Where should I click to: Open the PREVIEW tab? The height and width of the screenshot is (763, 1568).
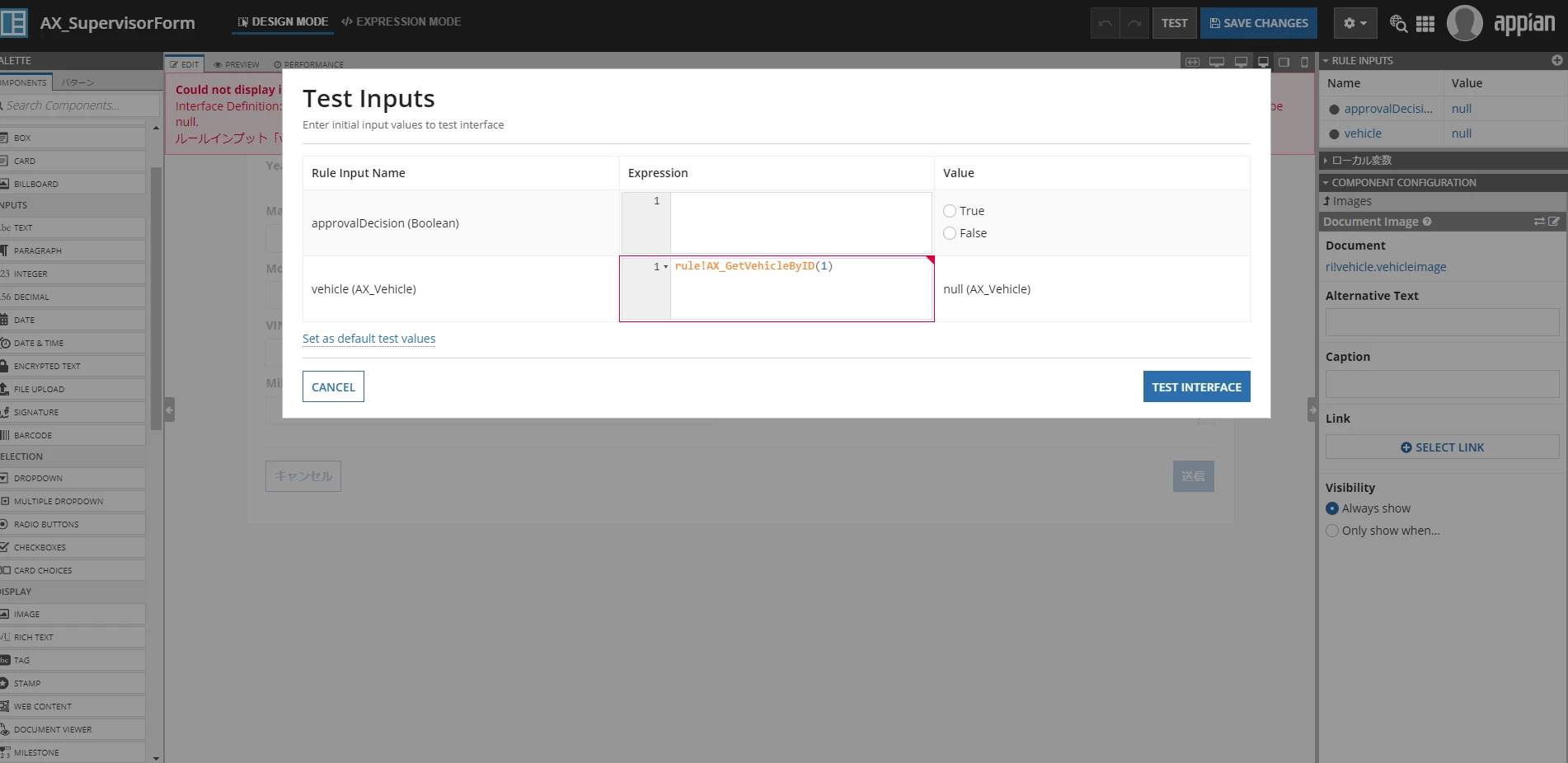237,64
